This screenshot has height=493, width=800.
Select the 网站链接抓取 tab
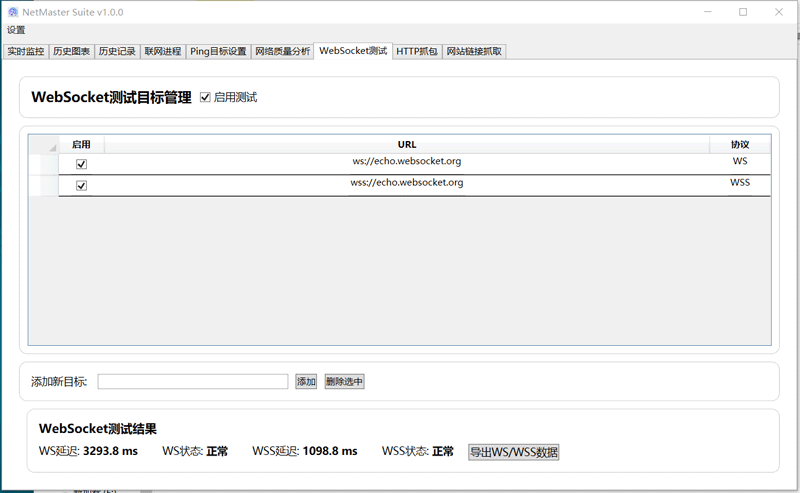(x=474, y=51)
